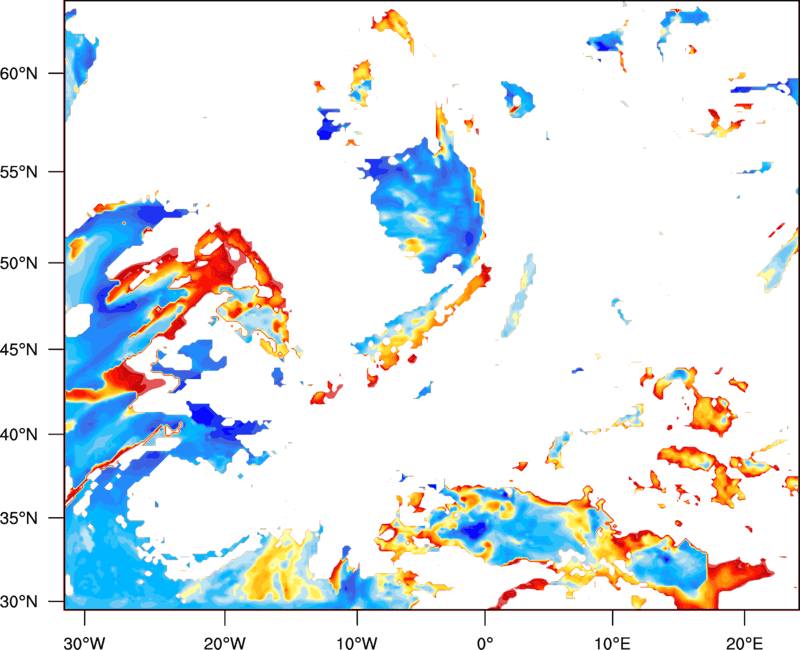The image size is (800, 650).
Task: Click the 0° longitude label
Action: tap(485, 643)
